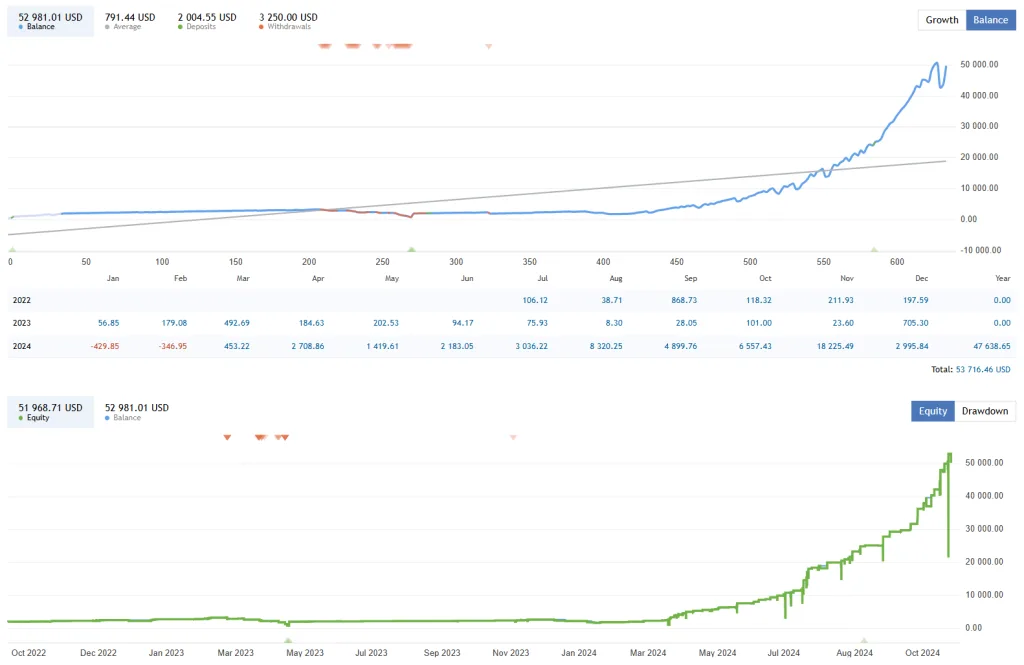
Task: Switch to the Drawdown tab
Action: [x=985, y=411]
